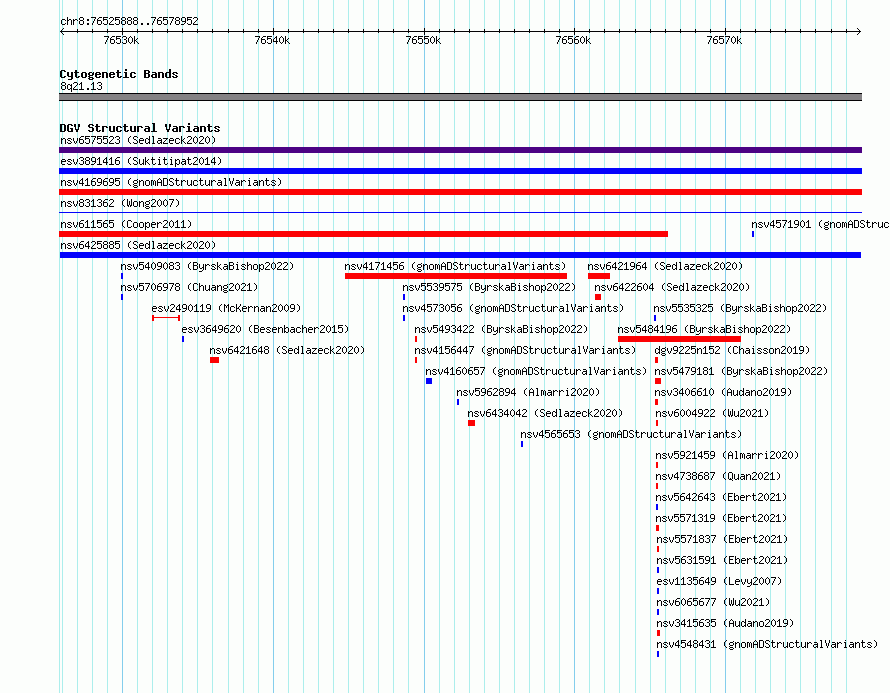
Task: Select nsv4565653 (gnomADStructuralVariants) label
Action: tap(631, 434)
